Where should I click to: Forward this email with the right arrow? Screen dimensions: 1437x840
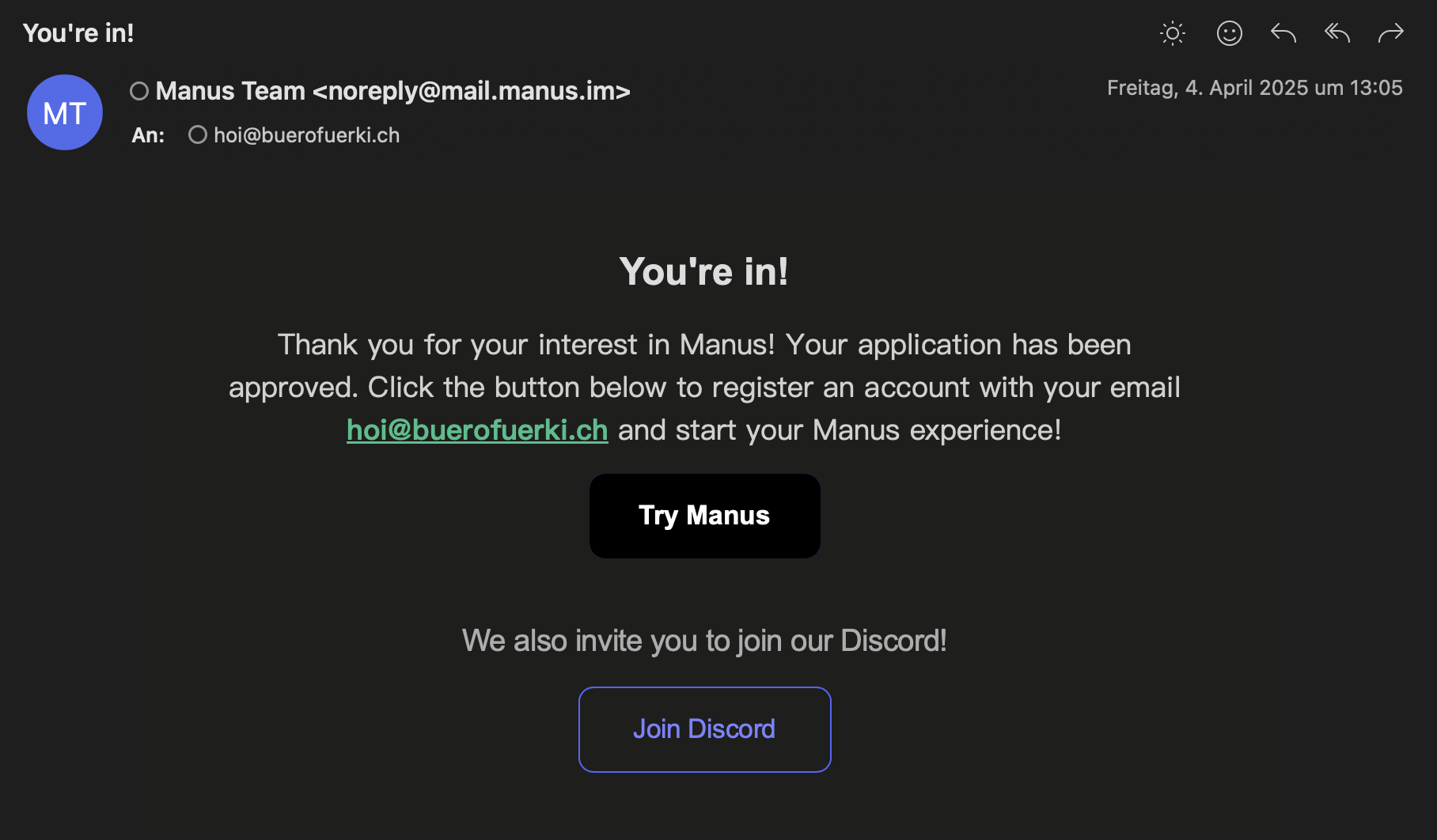tap(1390, 33)
